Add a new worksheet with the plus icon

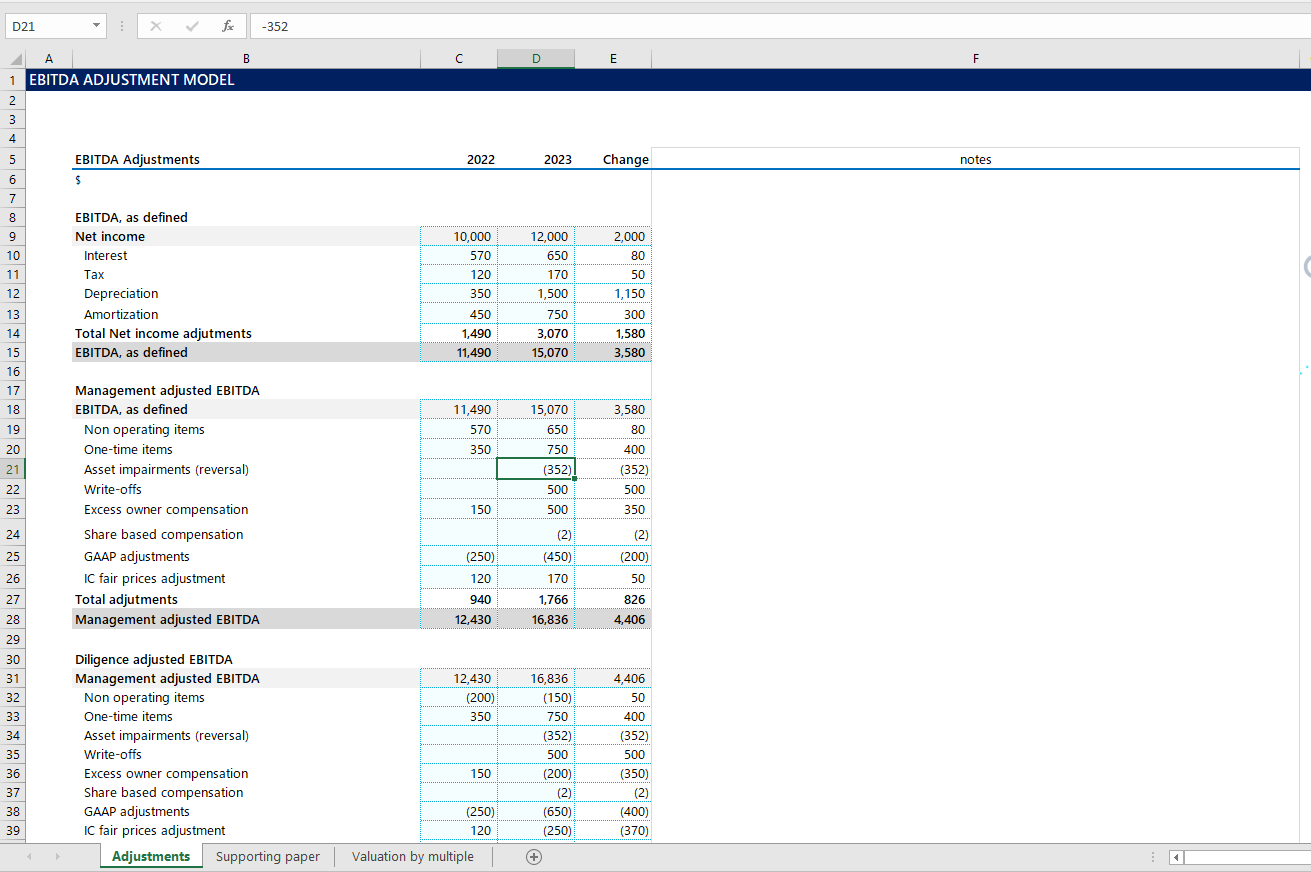(534, 857)
